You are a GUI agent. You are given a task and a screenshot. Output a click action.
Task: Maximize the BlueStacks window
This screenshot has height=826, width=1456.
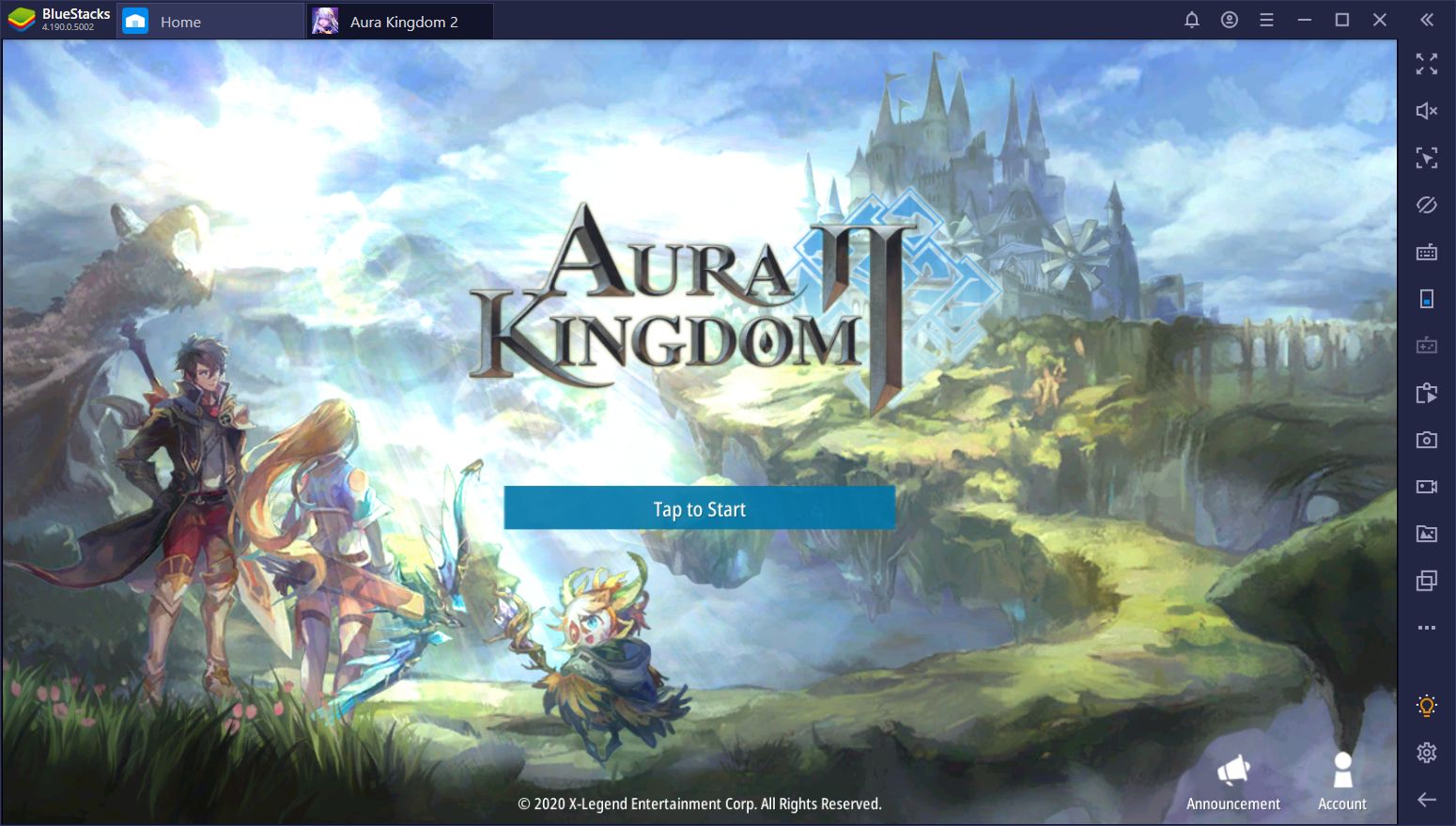pyautogui.click(x=1342, y=20)
